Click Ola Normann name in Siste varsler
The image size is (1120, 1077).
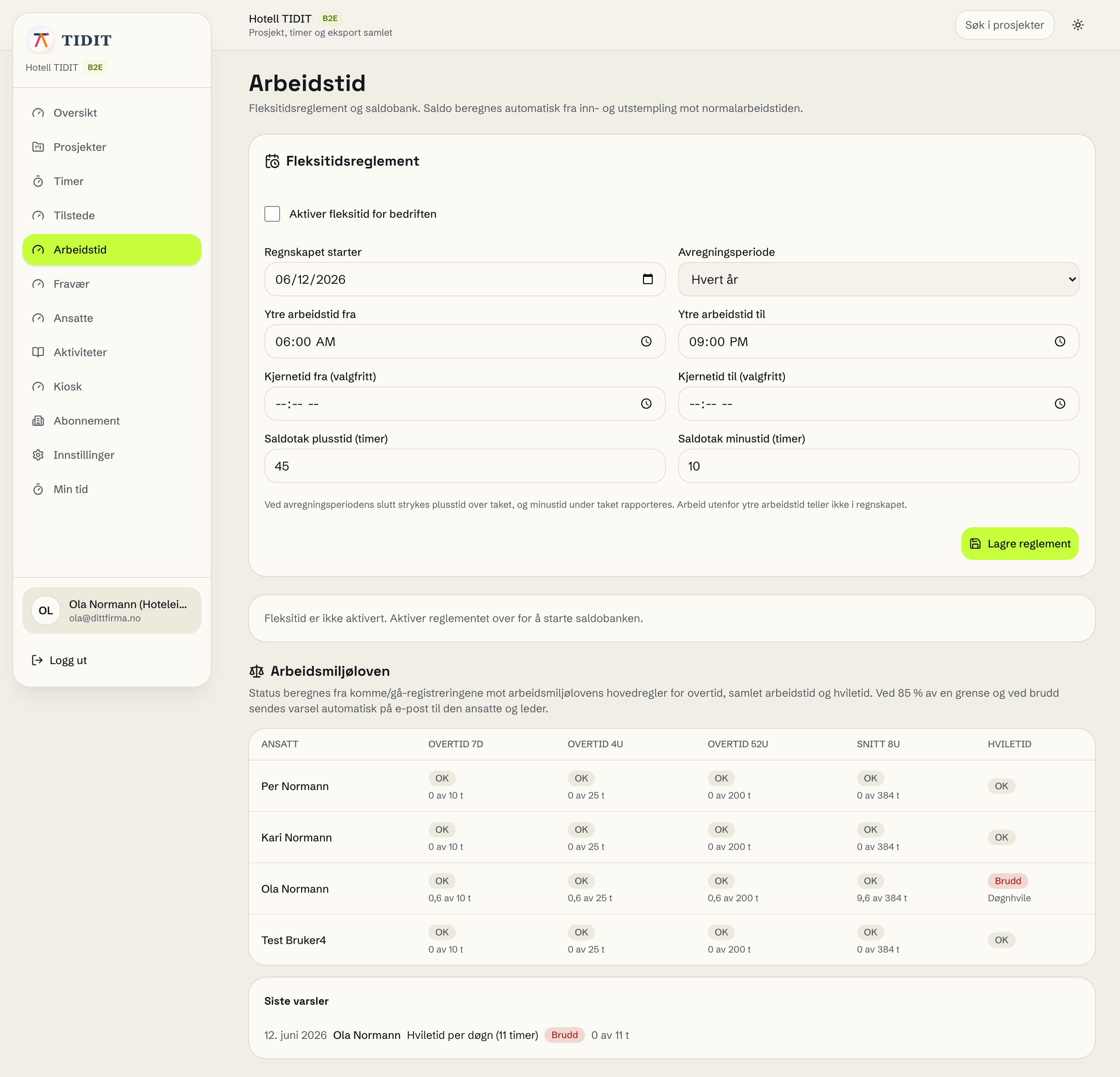point(366,1035)
